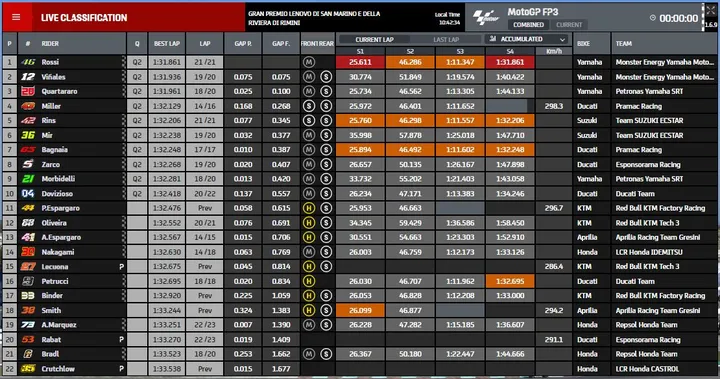Click the MotoGP logo
This screenshot has height=379, width=720.
(486, 18)
